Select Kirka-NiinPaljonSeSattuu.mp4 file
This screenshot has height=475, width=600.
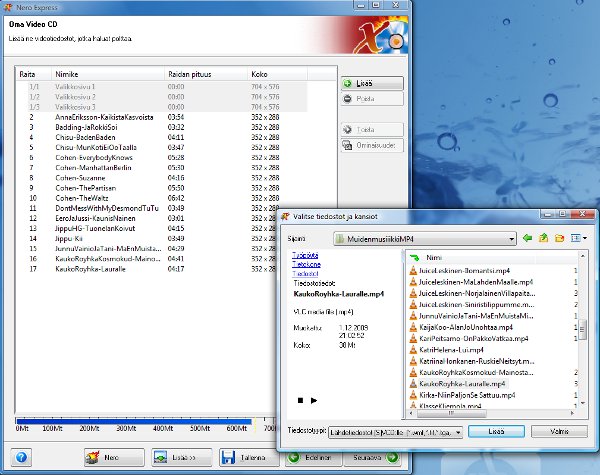point(467,395)
